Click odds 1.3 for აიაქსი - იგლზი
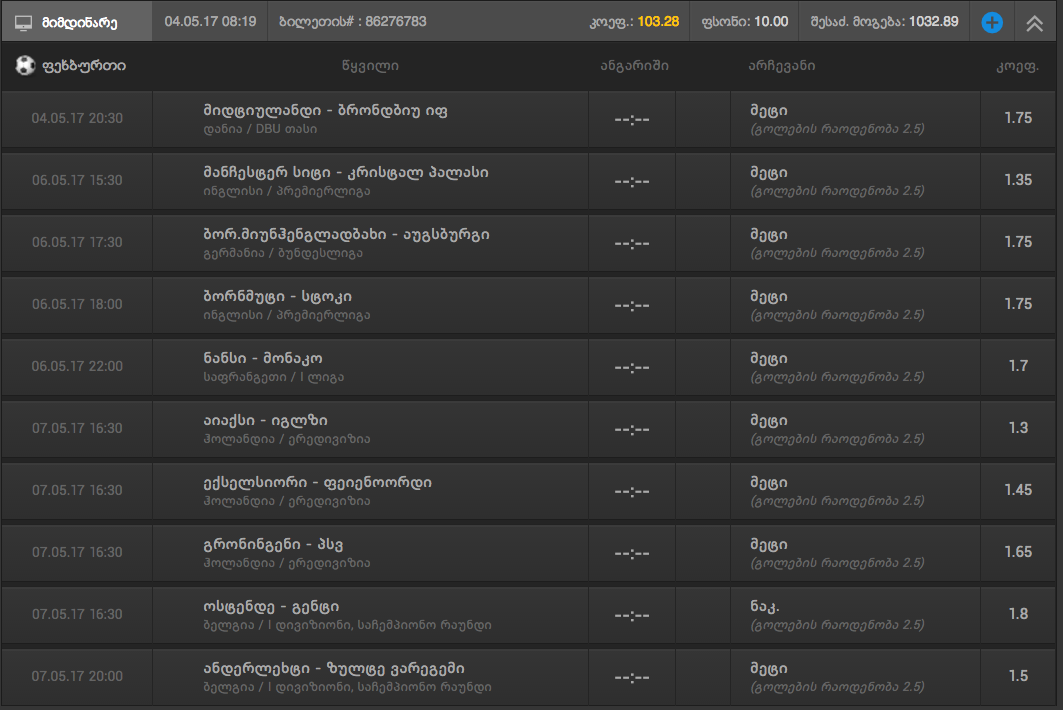Image resolution: width=1063 pixels, height=710 pixels. click(1018, 428)
